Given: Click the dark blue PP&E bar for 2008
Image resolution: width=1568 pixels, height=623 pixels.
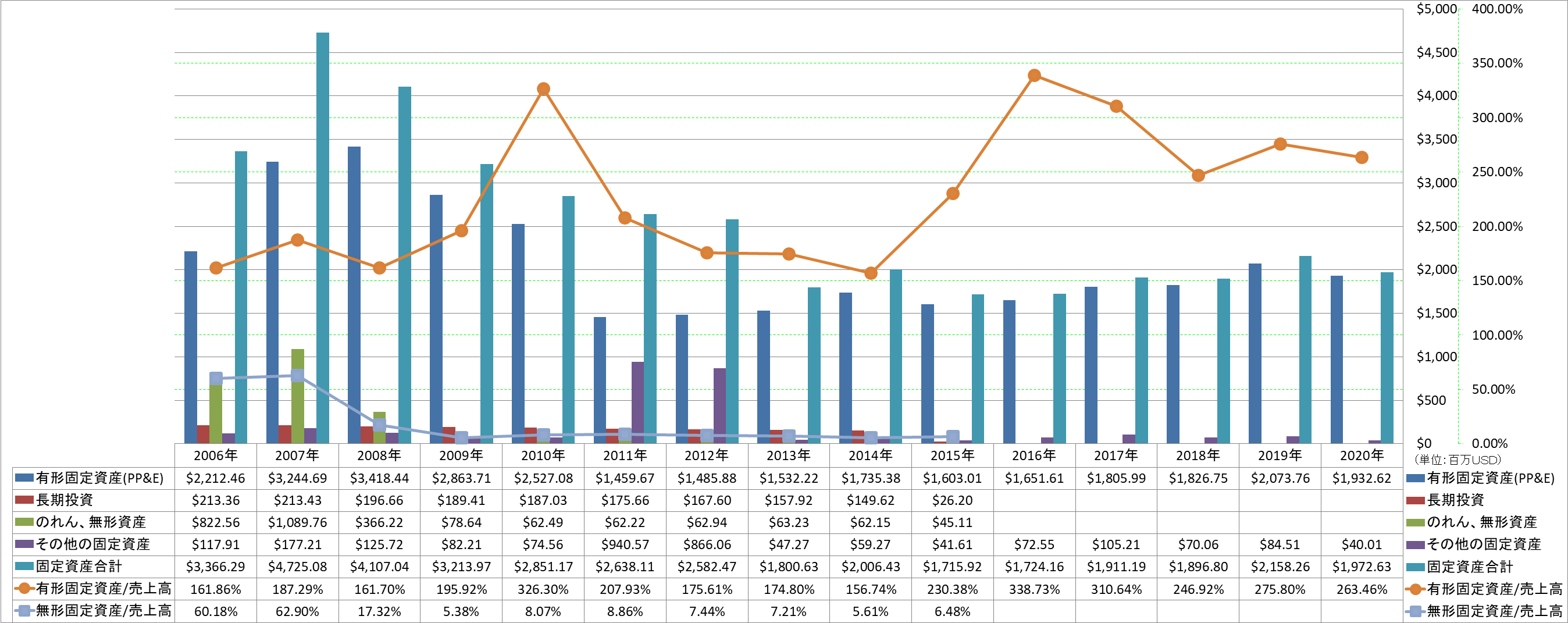Looking at the screenshot, I should click(x=354, y=295).
